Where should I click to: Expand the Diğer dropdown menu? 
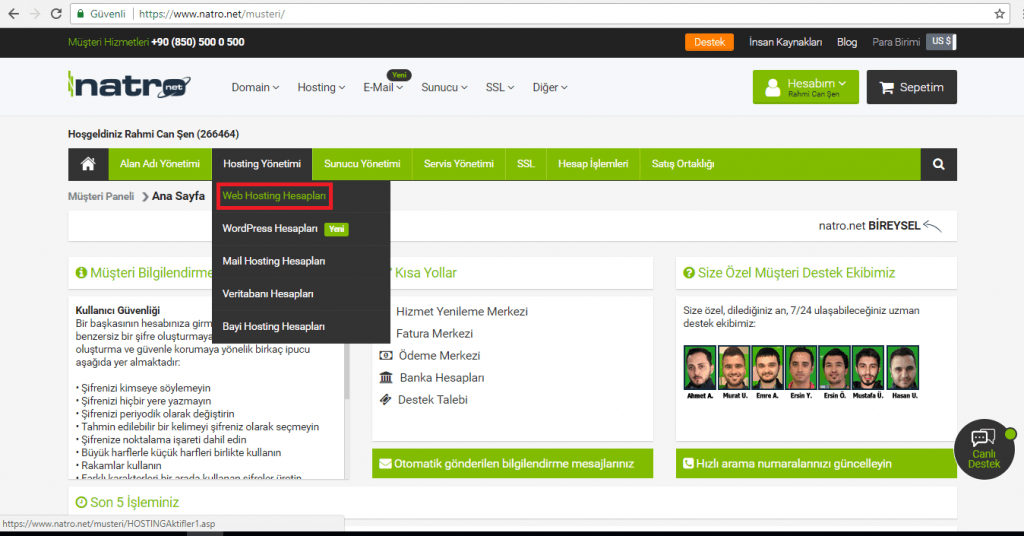click(x=550, y=87)
